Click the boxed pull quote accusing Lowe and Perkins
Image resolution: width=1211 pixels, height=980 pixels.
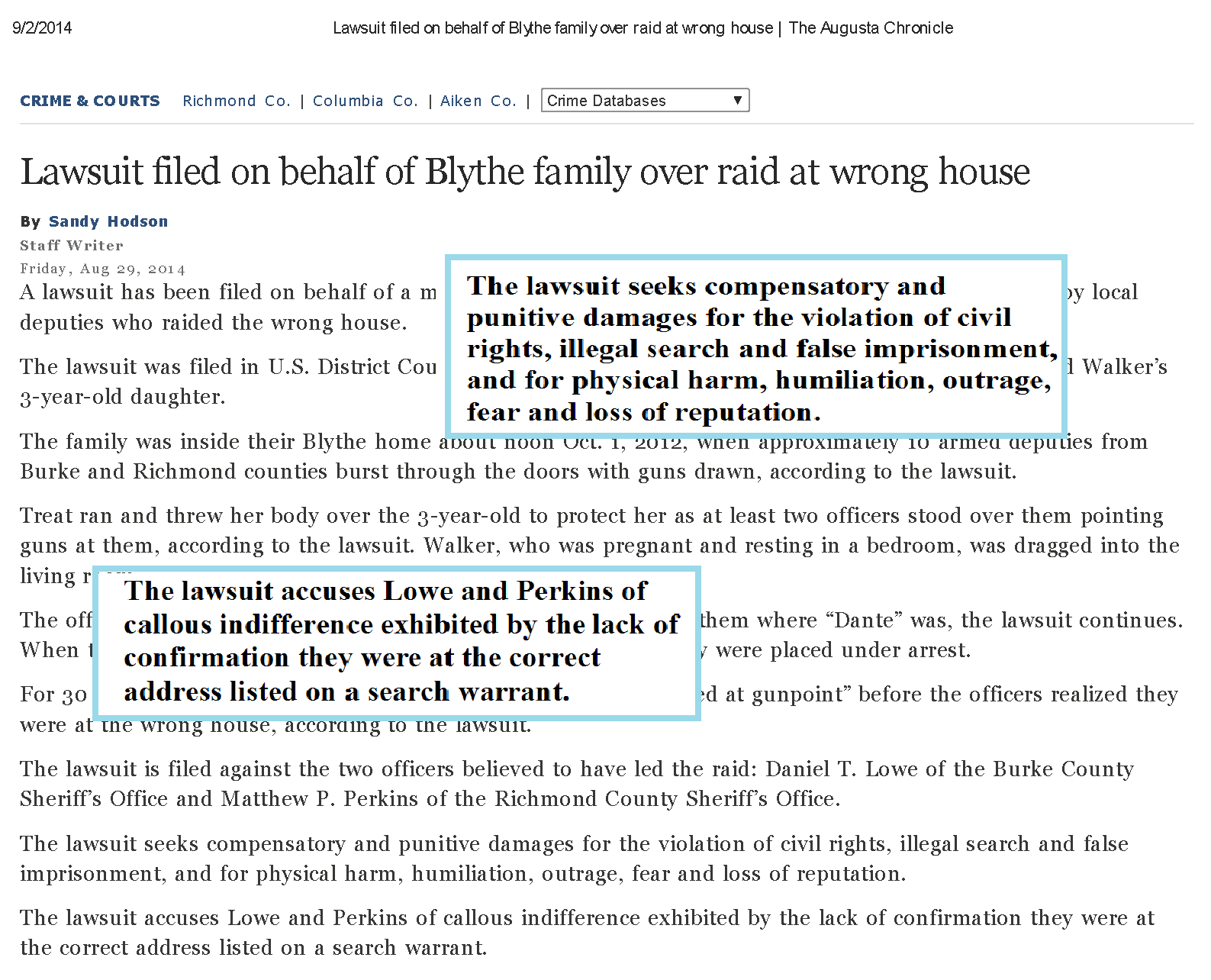(397, 641)
